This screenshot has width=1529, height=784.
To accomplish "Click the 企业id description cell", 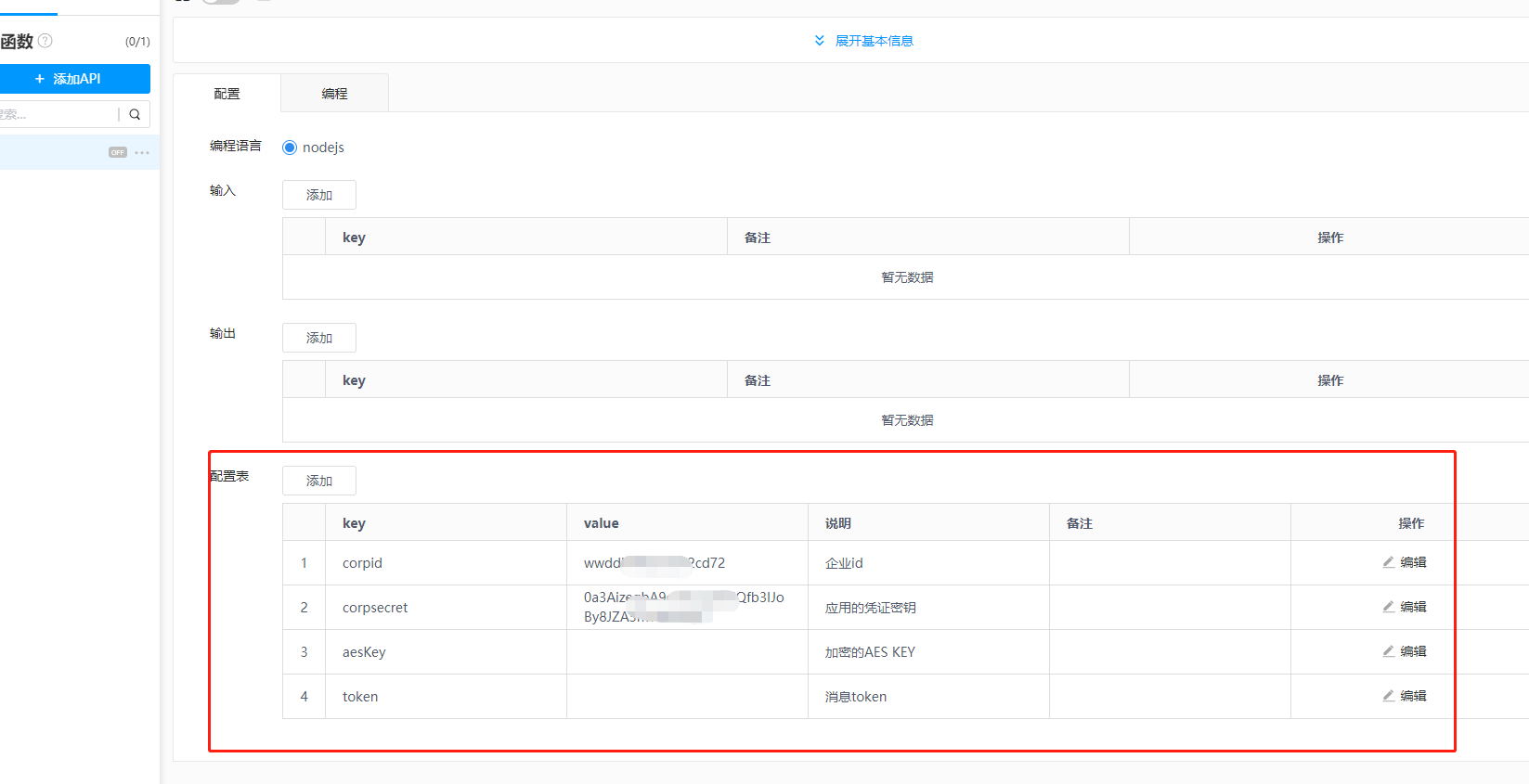I will click(928, 563).
